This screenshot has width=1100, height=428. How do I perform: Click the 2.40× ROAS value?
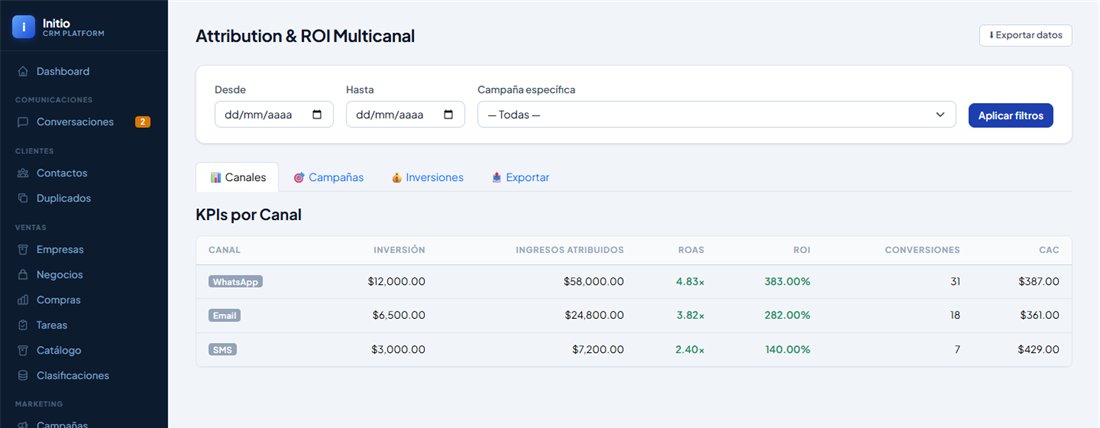pos(690,349)
